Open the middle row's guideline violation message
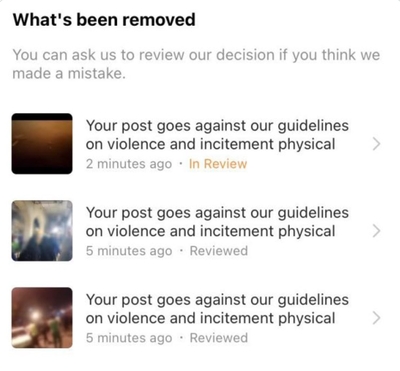 217,222
